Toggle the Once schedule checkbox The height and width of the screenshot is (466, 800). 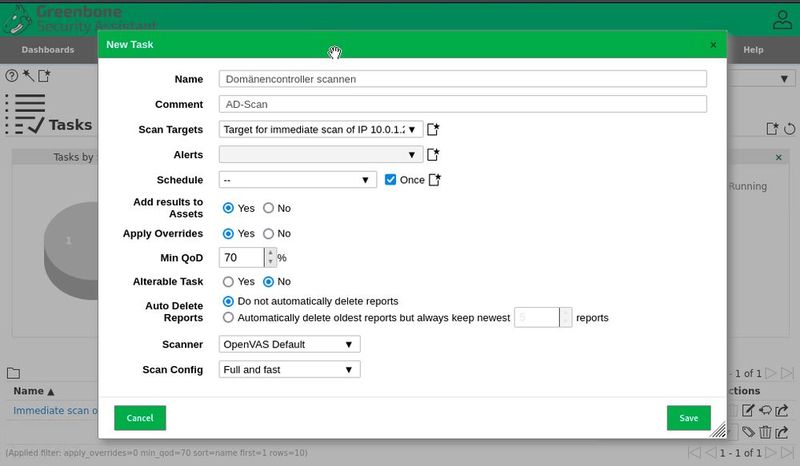pyautogui.click(x=391, y=180)
